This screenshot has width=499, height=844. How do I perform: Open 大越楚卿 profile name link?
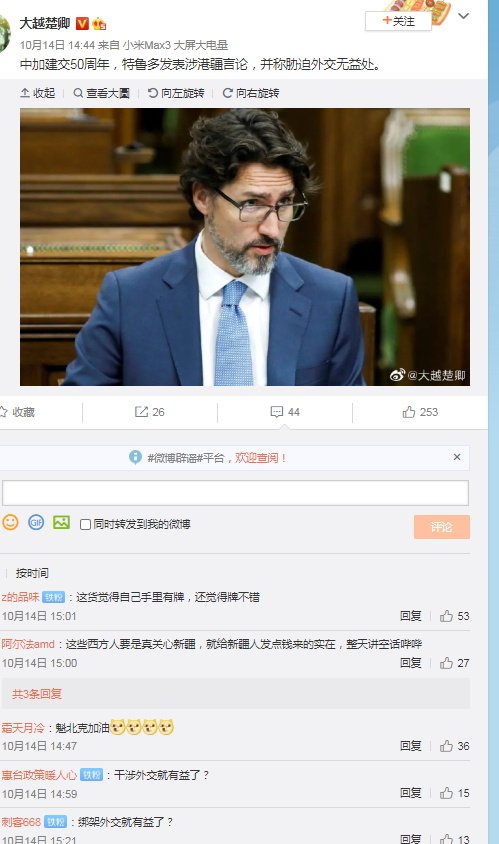point(45,24)
